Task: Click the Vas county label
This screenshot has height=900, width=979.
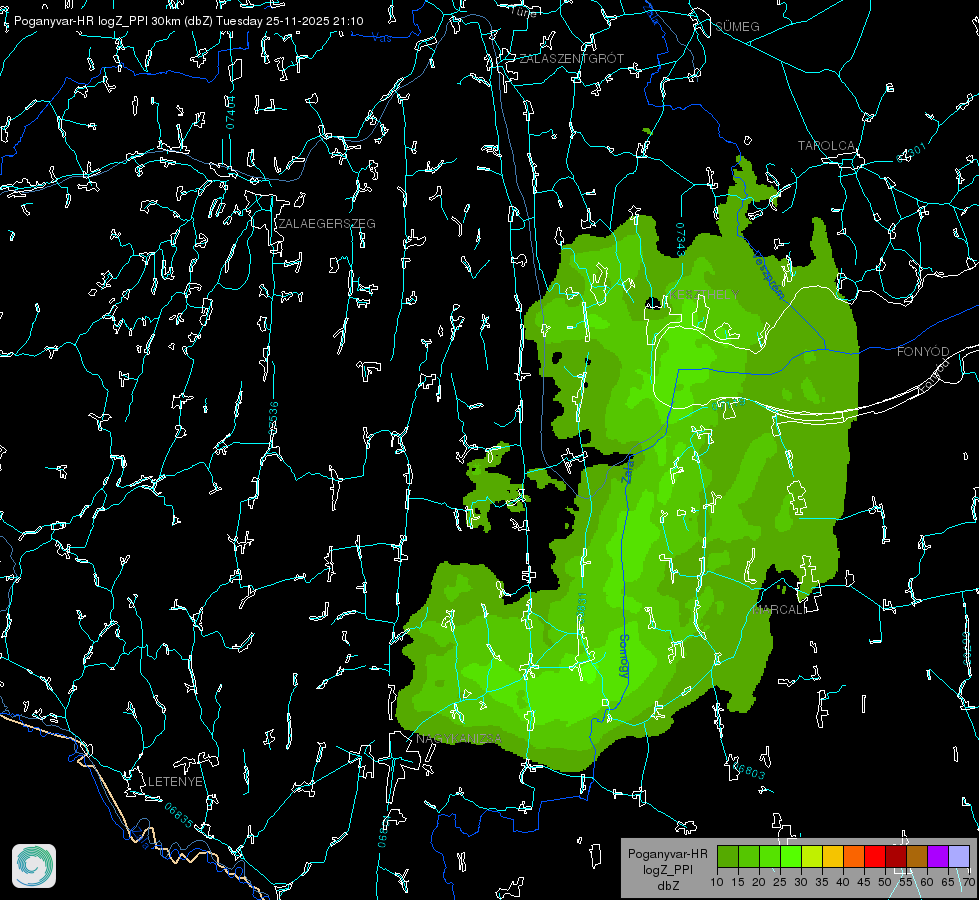Action: (381, 39)
